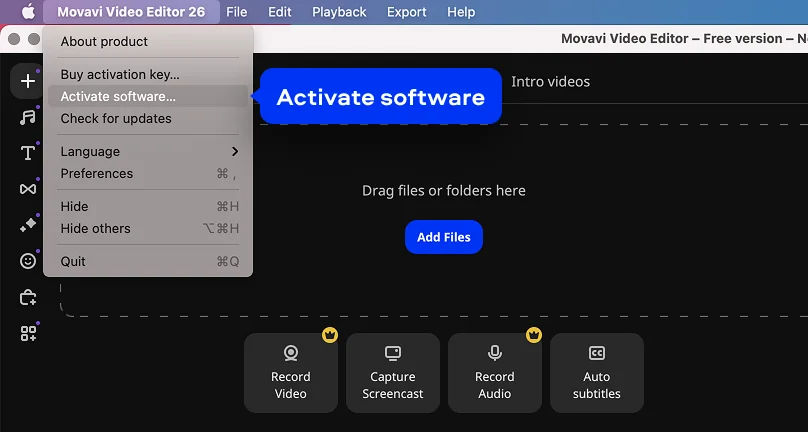The image size is (808, 432).
Task: Click the crown badge on Record Audio
Action: click(534, 335)
